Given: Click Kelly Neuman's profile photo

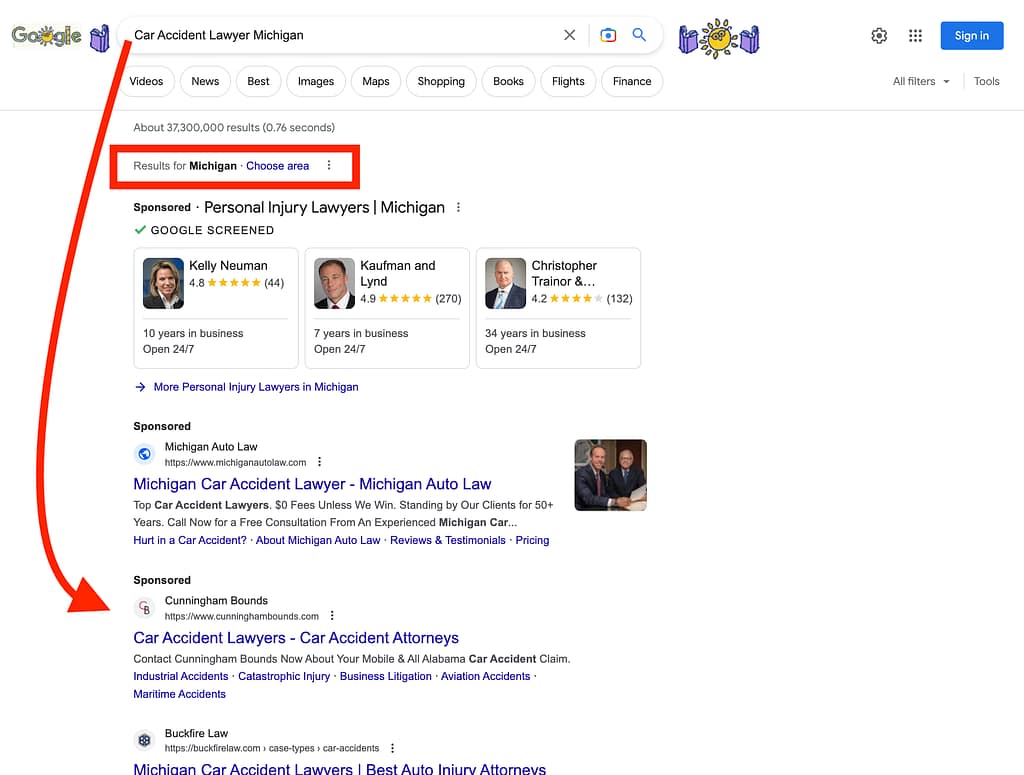Looking at the screenshot, I should 163,283.
